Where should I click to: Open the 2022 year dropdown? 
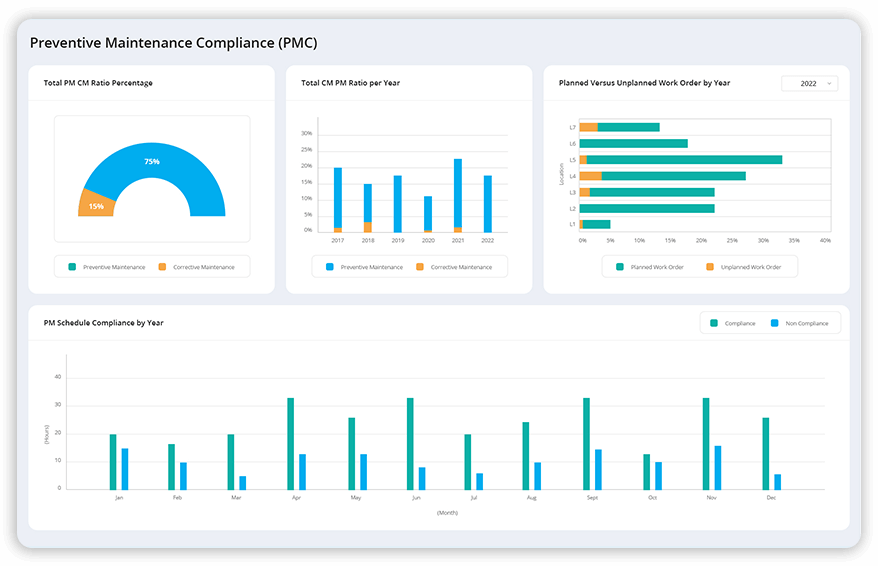809,84
